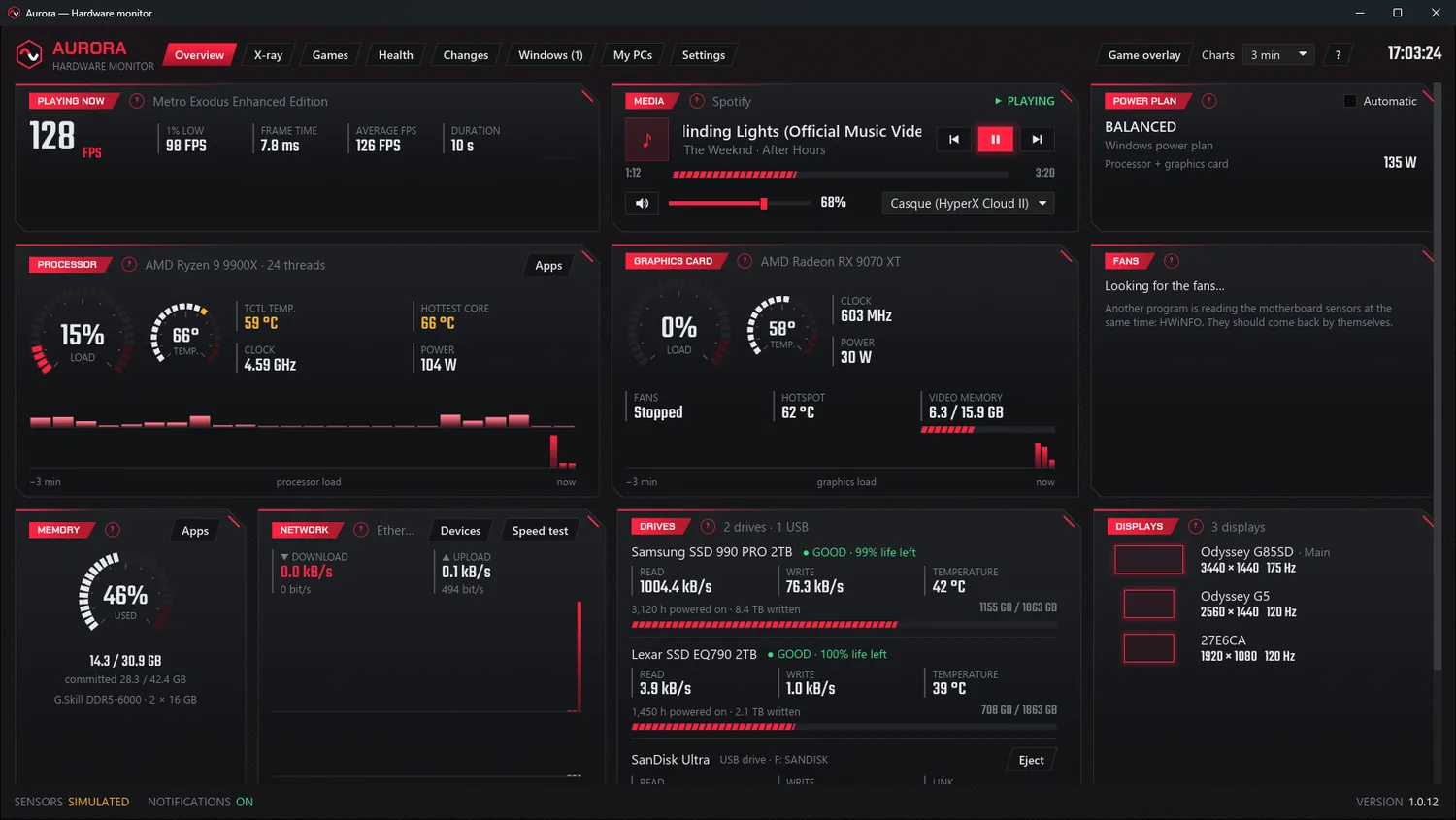Viewport: 1456px width, 820px height.
Task: Mute audio with the speaker icon
Action: tap(642, 203)
